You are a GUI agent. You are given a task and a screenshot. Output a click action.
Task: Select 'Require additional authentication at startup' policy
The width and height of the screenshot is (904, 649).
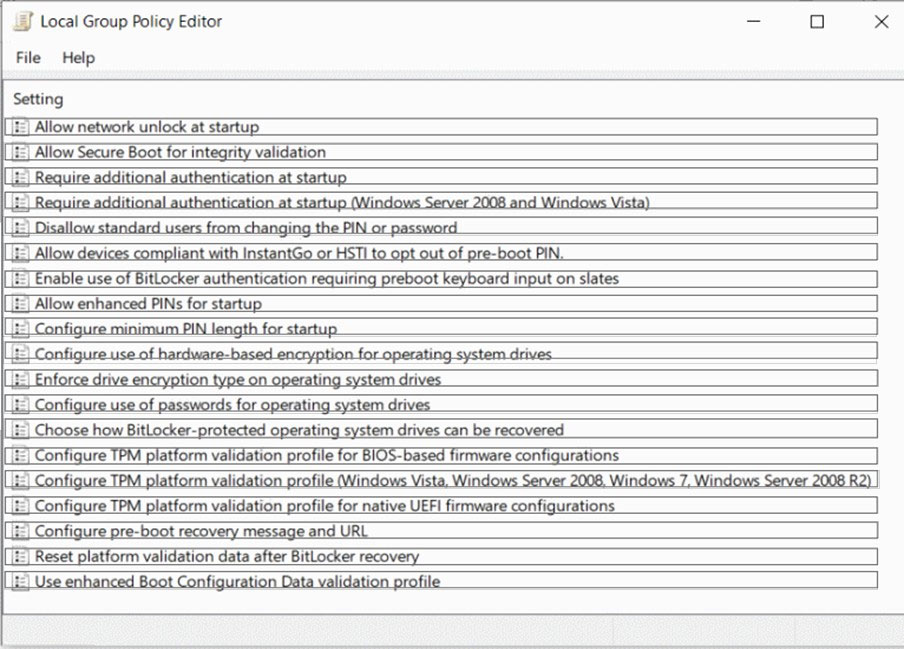442,177
